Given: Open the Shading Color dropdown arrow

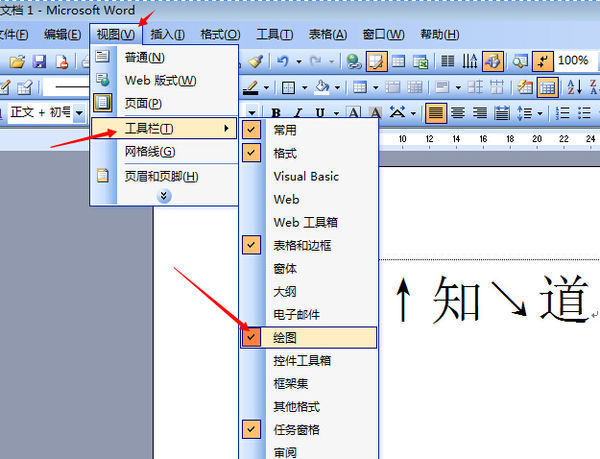Looking at the screenshot, I should [337, 88].
